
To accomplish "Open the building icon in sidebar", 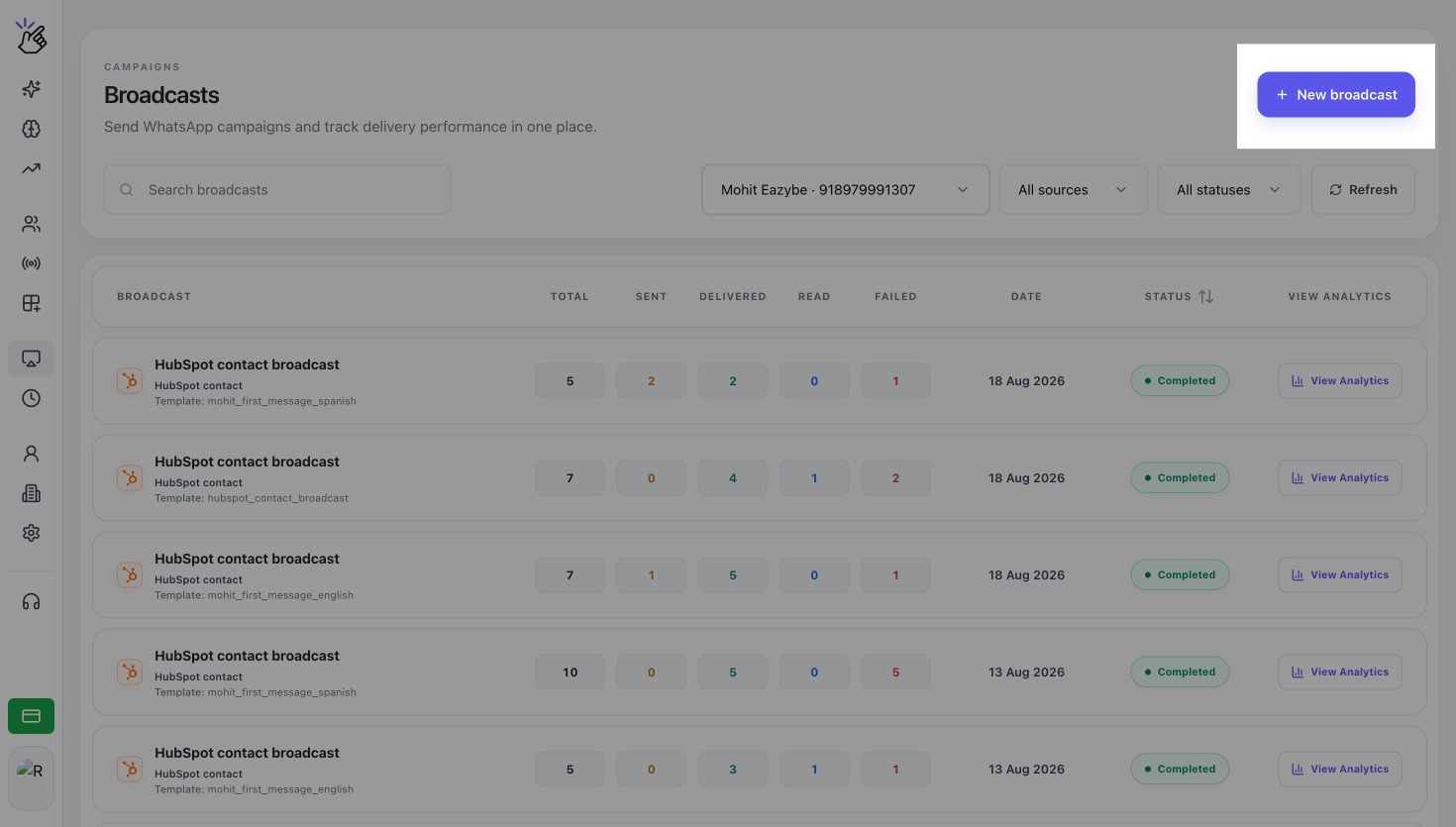I will (31, 493).
